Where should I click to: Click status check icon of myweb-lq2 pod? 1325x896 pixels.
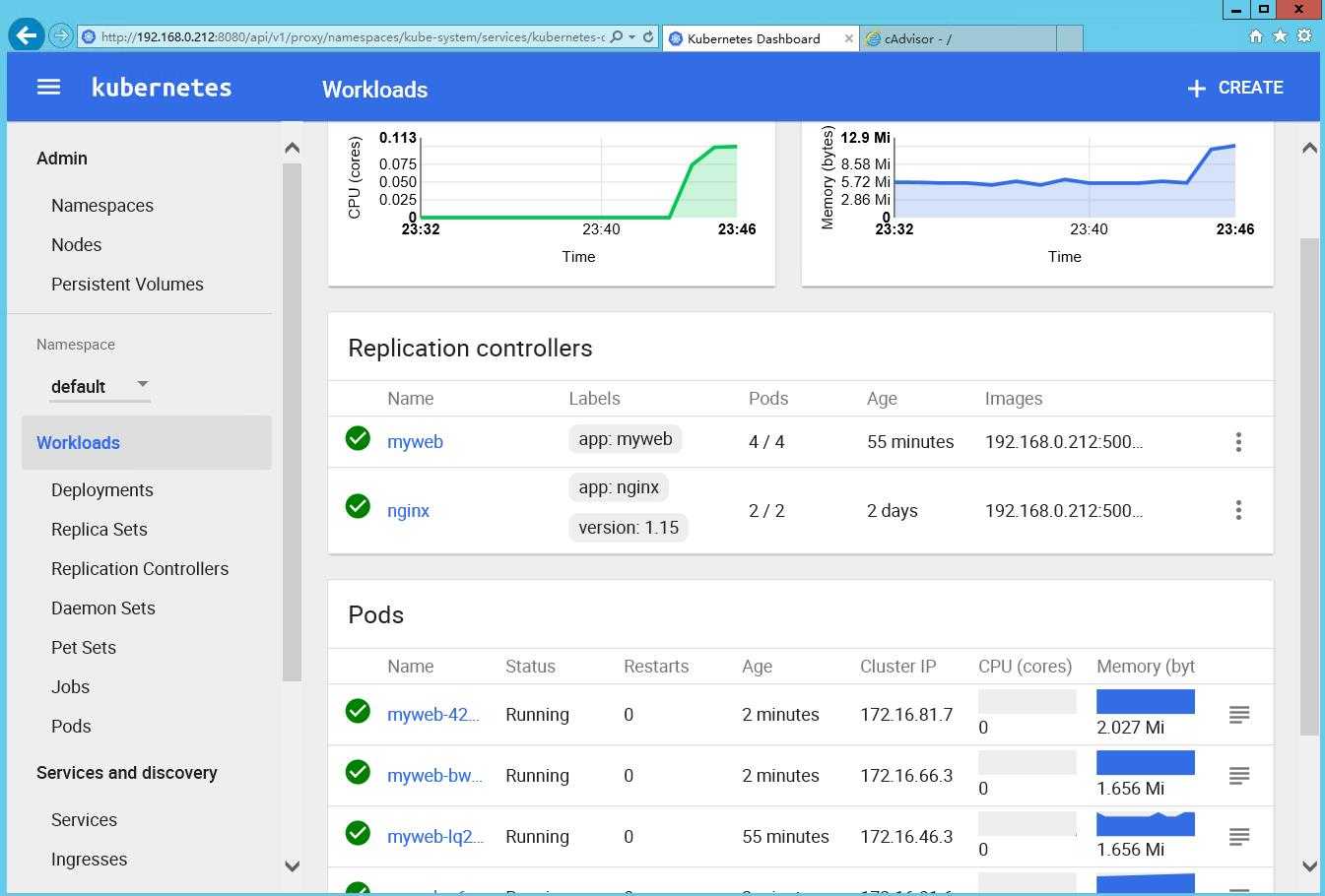click(x=358, y=833)
